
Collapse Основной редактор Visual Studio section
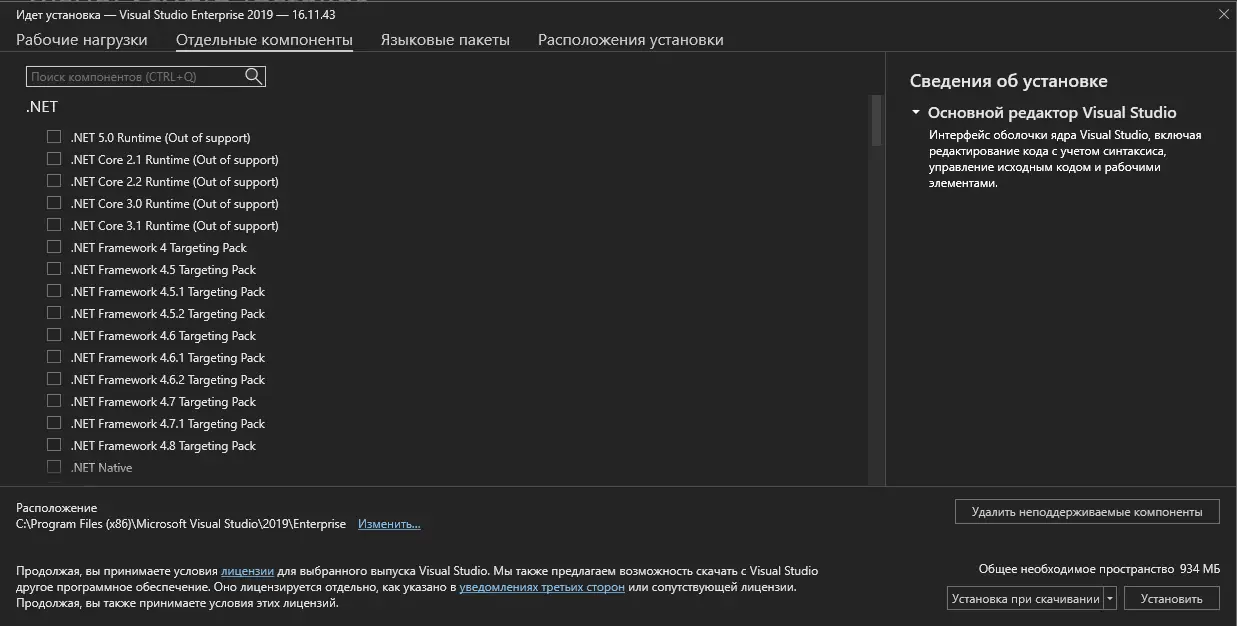click(x=916, y=113)
